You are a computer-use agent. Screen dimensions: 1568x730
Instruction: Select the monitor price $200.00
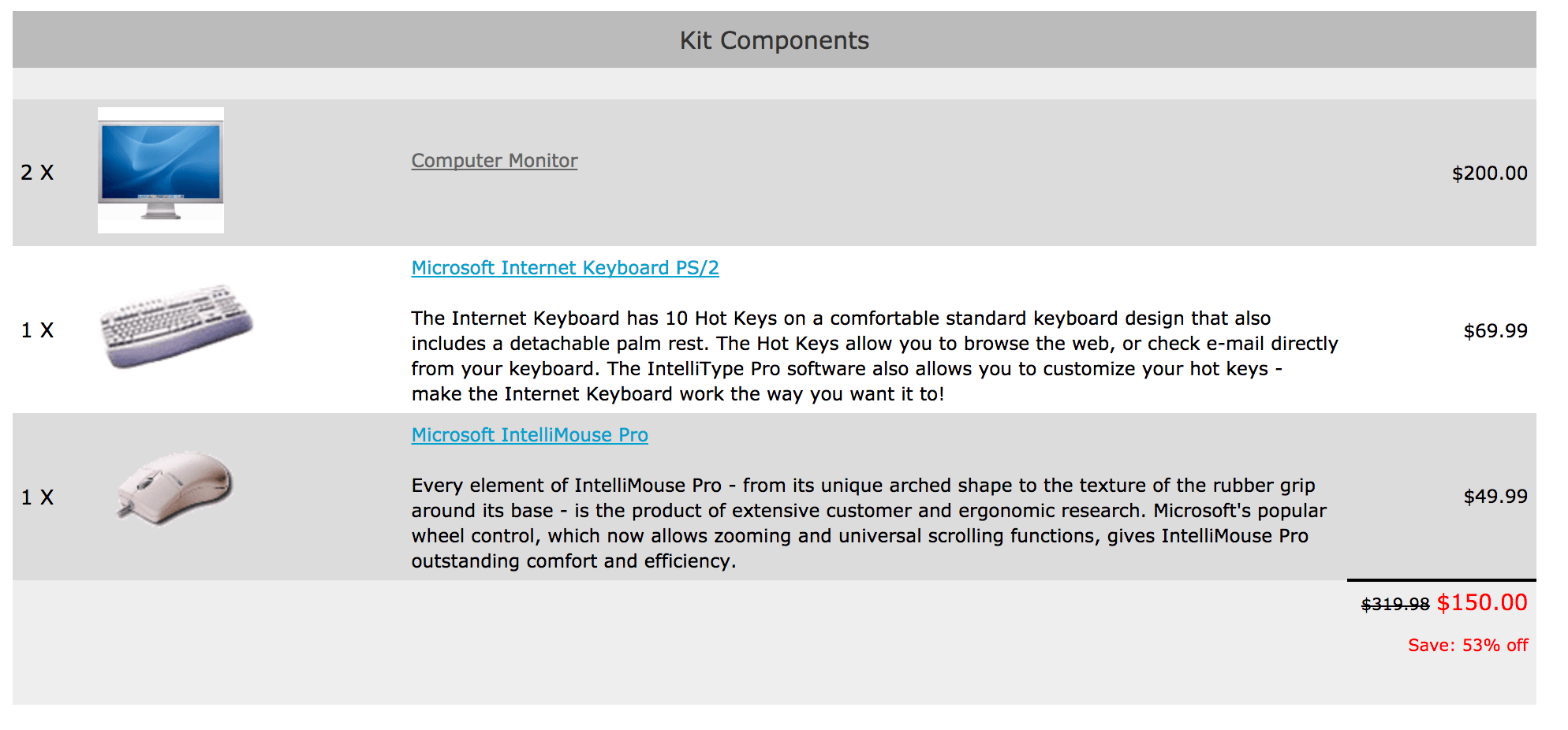[x=1489, y=173]
